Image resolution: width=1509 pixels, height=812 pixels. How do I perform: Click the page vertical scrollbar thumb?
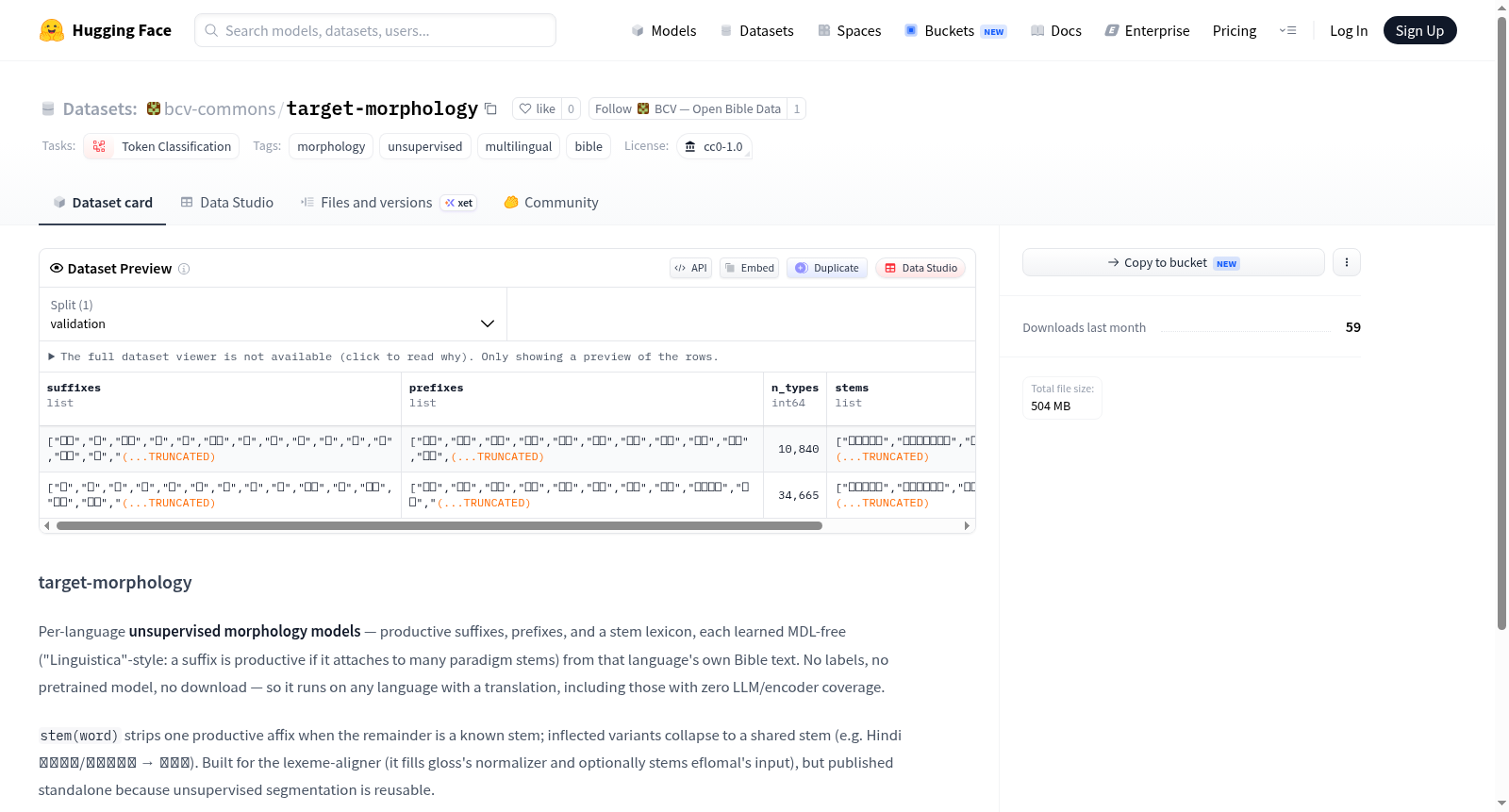pos(1501,323)
